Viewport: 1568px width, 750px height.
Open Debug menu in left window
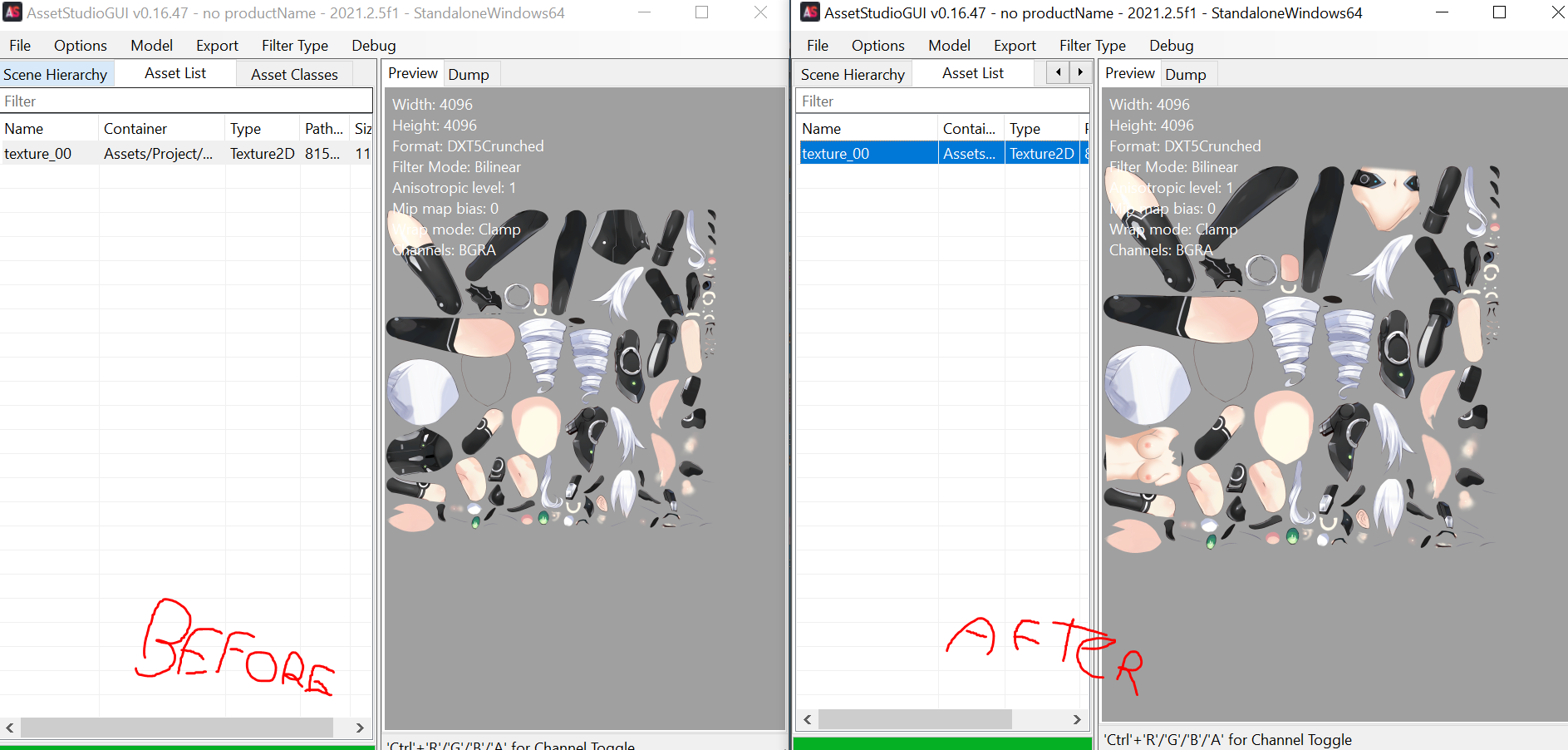tap(374, 45)
